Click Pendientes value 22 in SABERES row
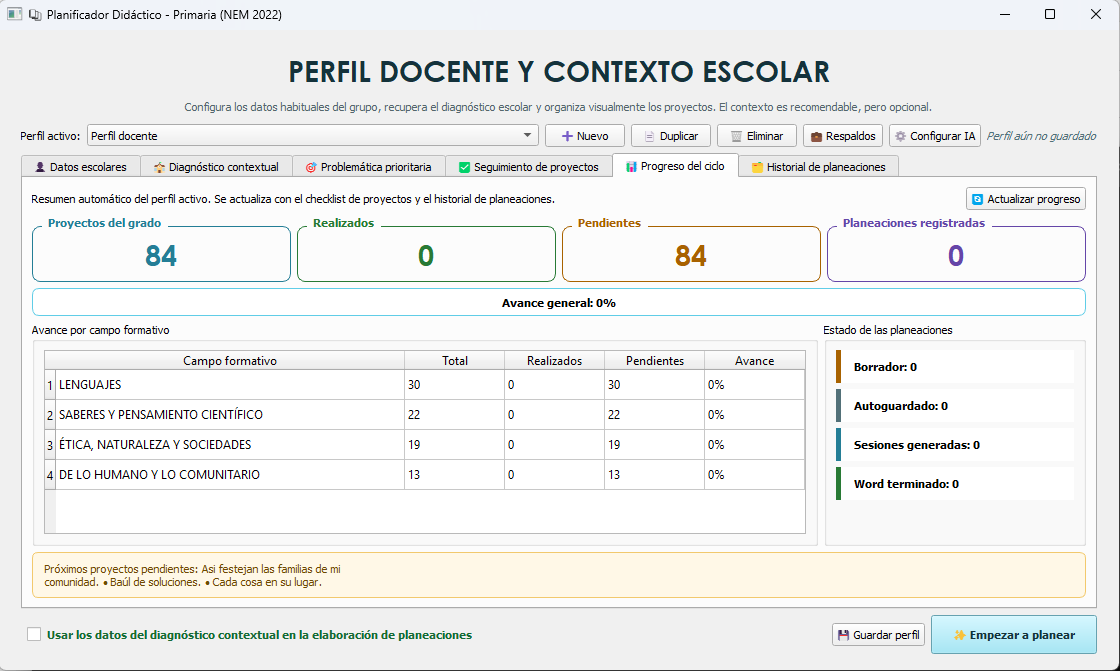Screen dimensions: 1120x671 [654, 414]
